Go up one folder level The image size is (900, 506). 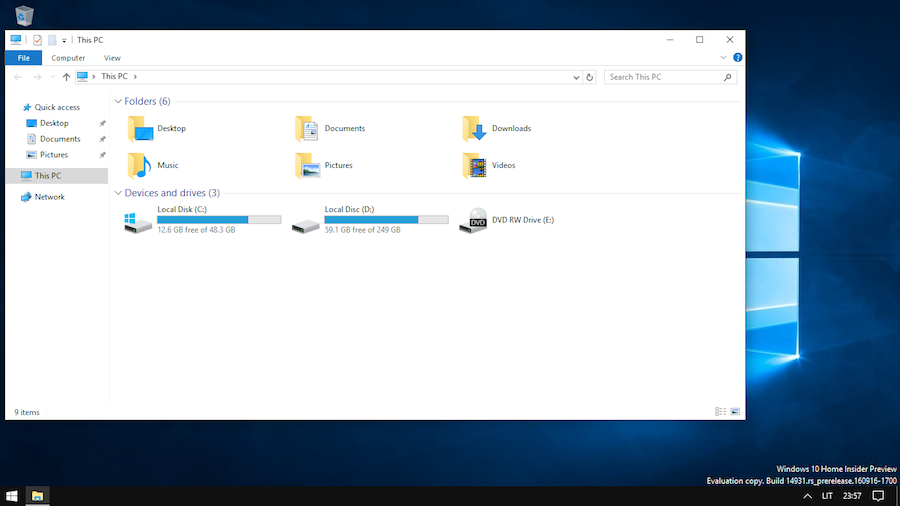pos(66,77)
